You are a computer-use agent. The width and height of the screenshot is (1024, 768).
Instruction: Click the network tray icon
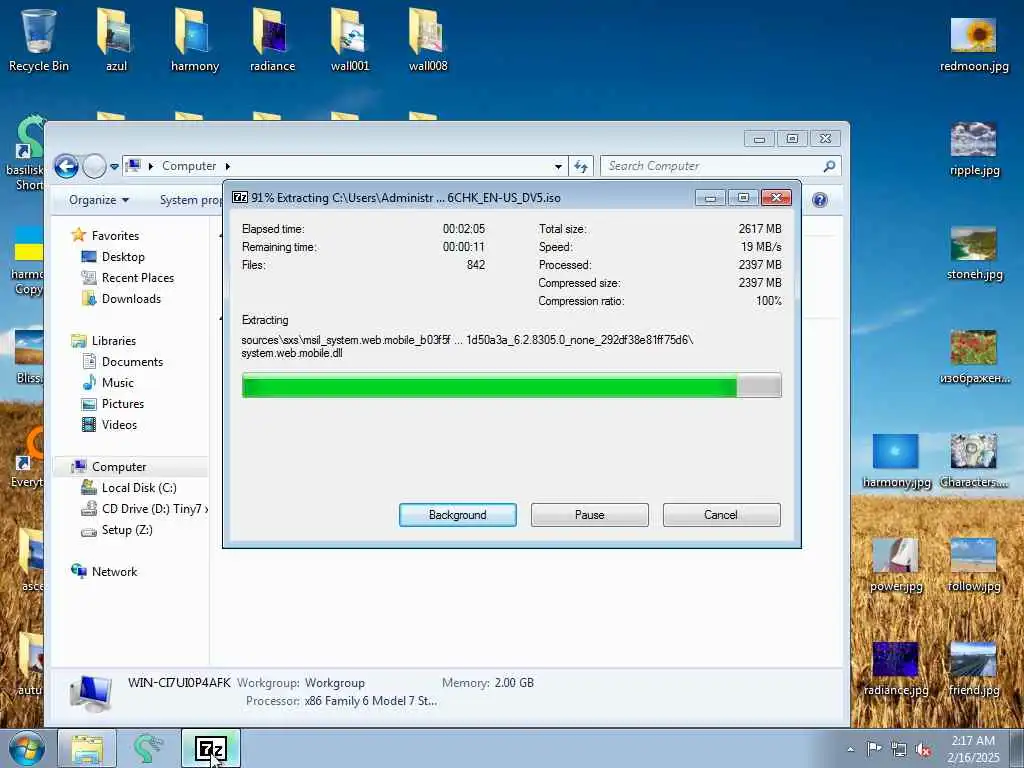(899, 749)
